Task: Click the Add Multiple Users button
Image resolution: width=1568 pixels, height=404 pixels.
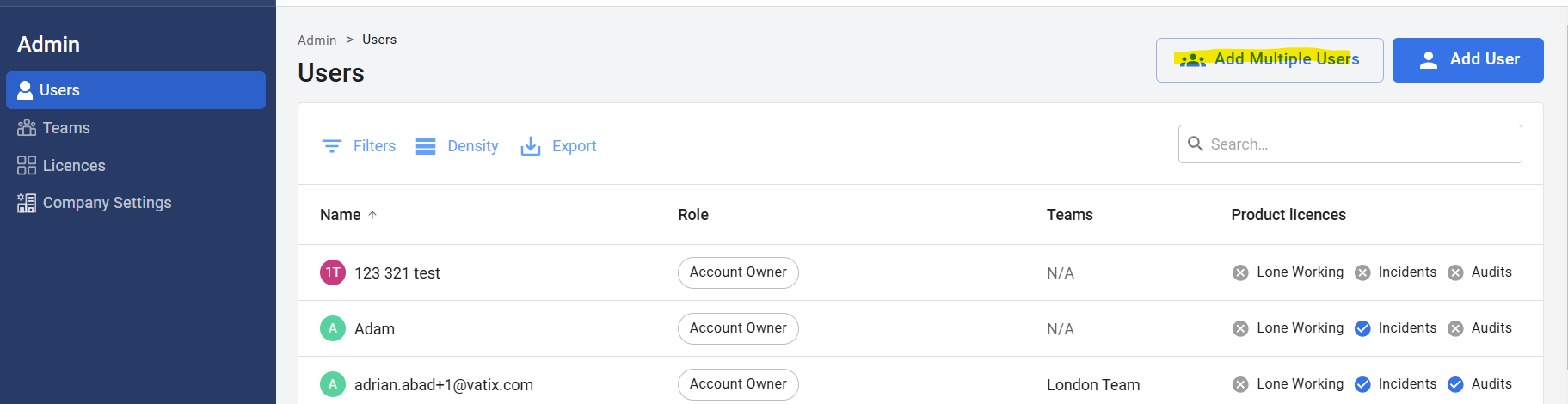Action: tap(1270, 60)
